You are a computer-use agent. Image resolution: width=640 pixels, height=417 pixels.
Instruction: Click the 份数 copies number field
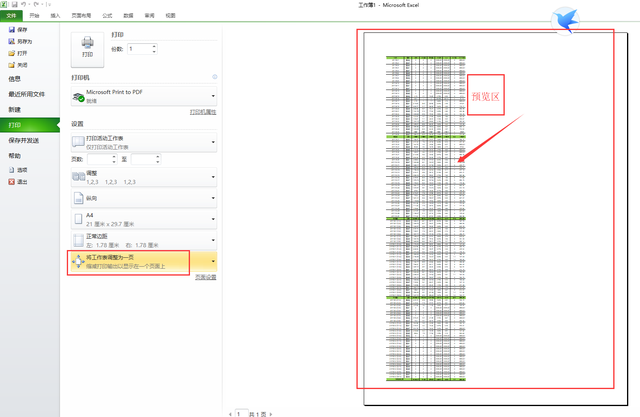point(139,49)
